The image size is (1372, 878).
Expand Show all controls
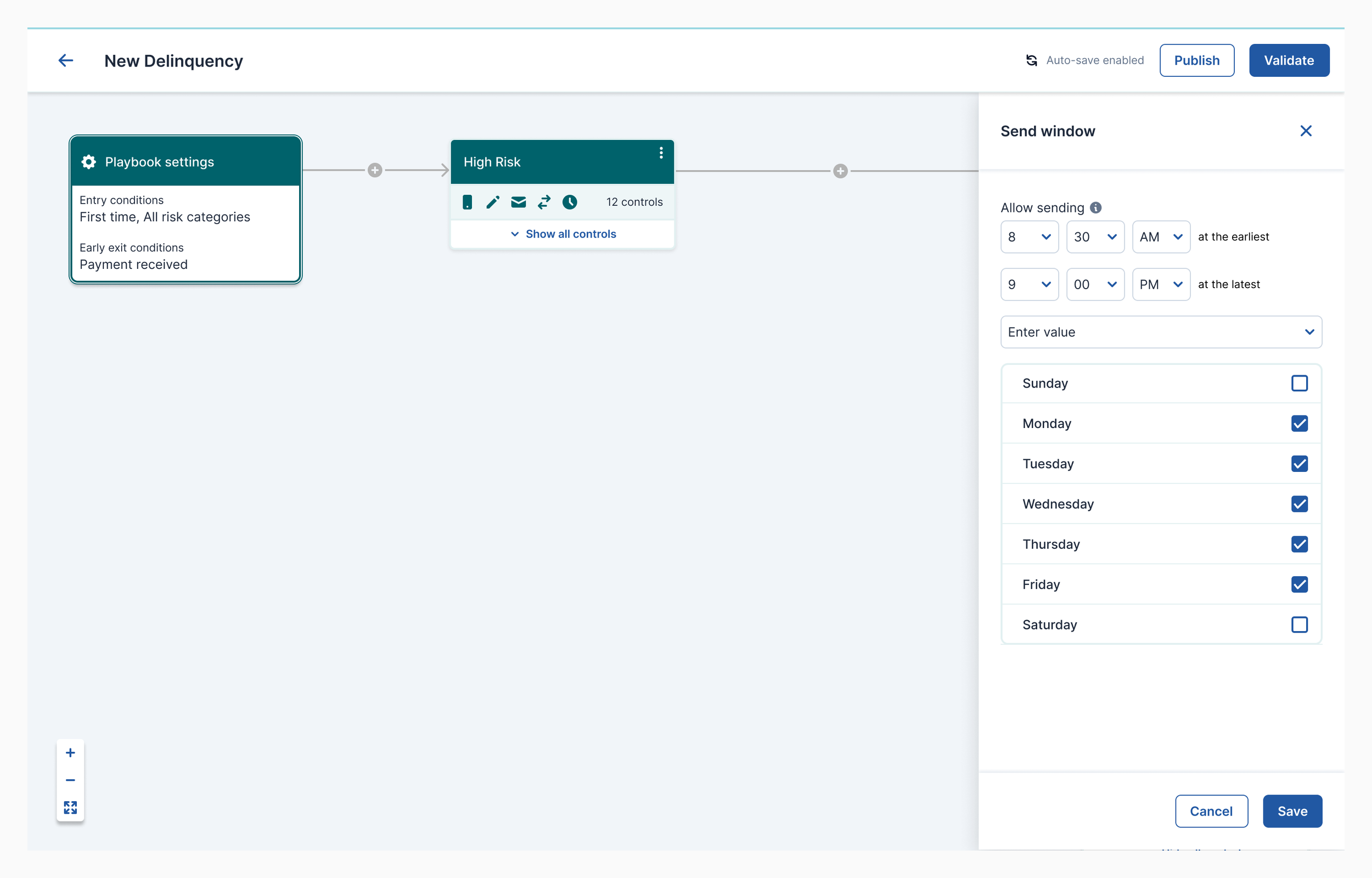563,234
